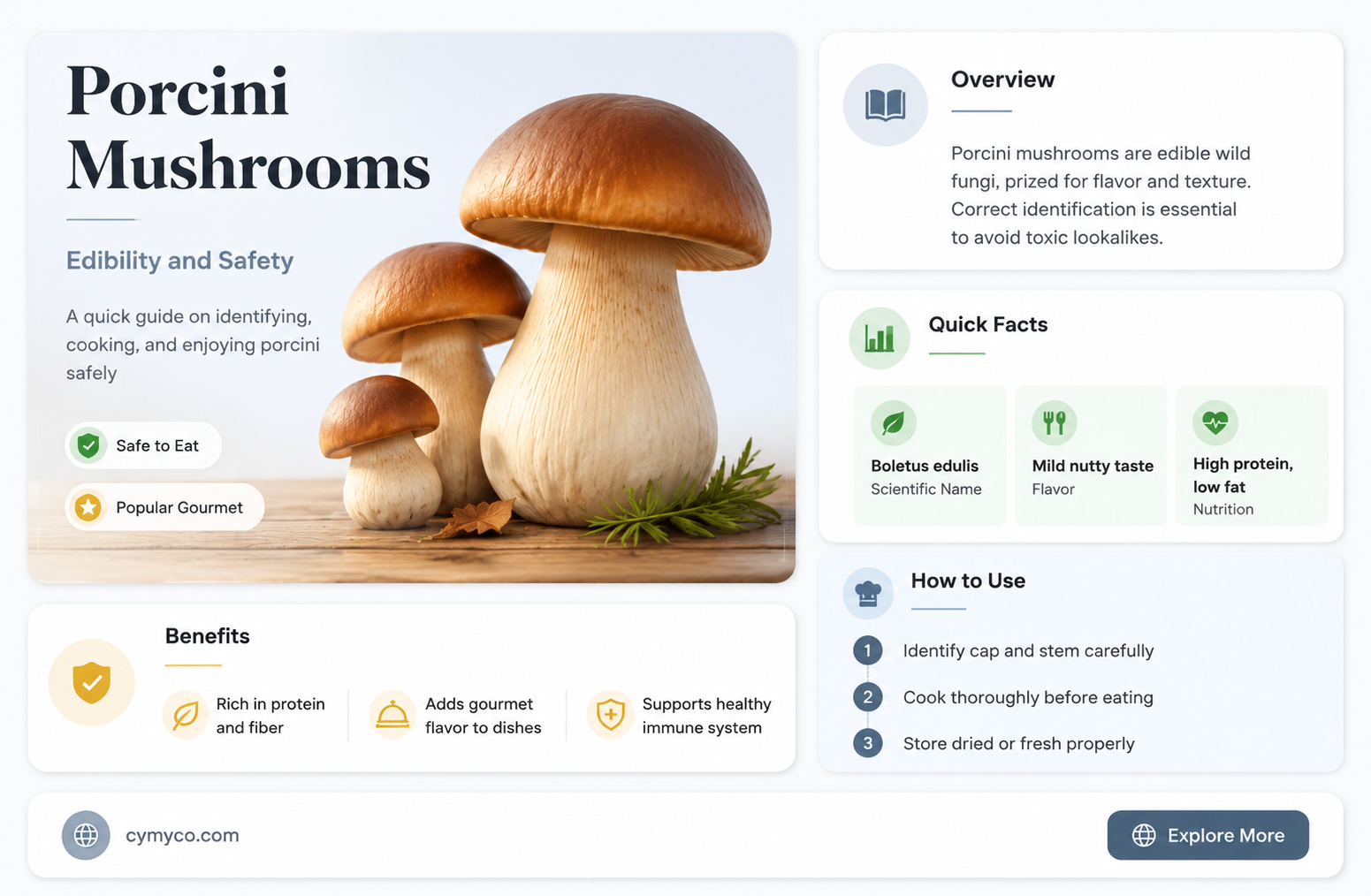
Task: Select the High protein, low fat Nutrition card
Action: coord(1252,456)
